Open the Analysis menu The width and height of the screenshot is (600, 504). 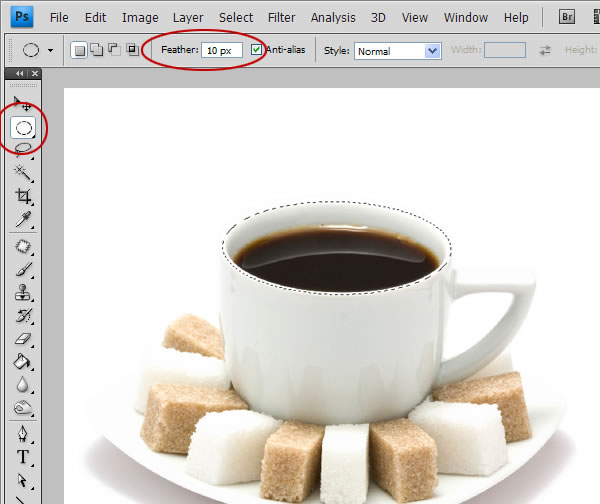coord(333,18)
